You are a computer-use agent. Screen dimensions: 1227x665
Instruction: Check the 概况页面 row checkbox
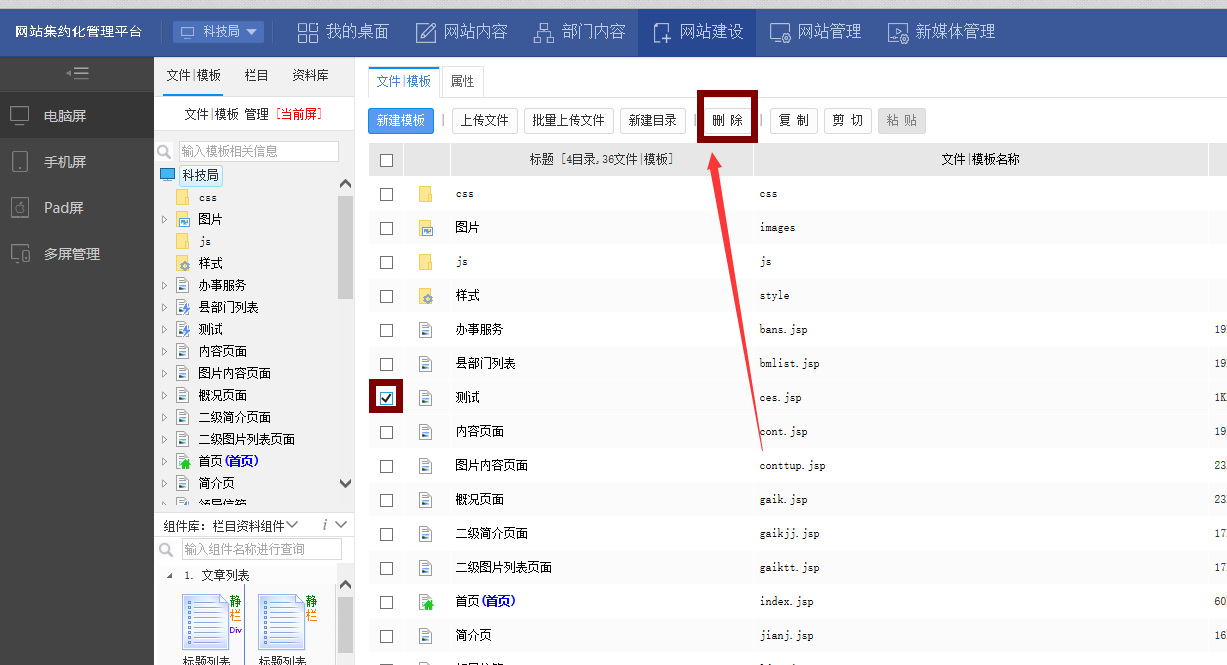[386, 500]
